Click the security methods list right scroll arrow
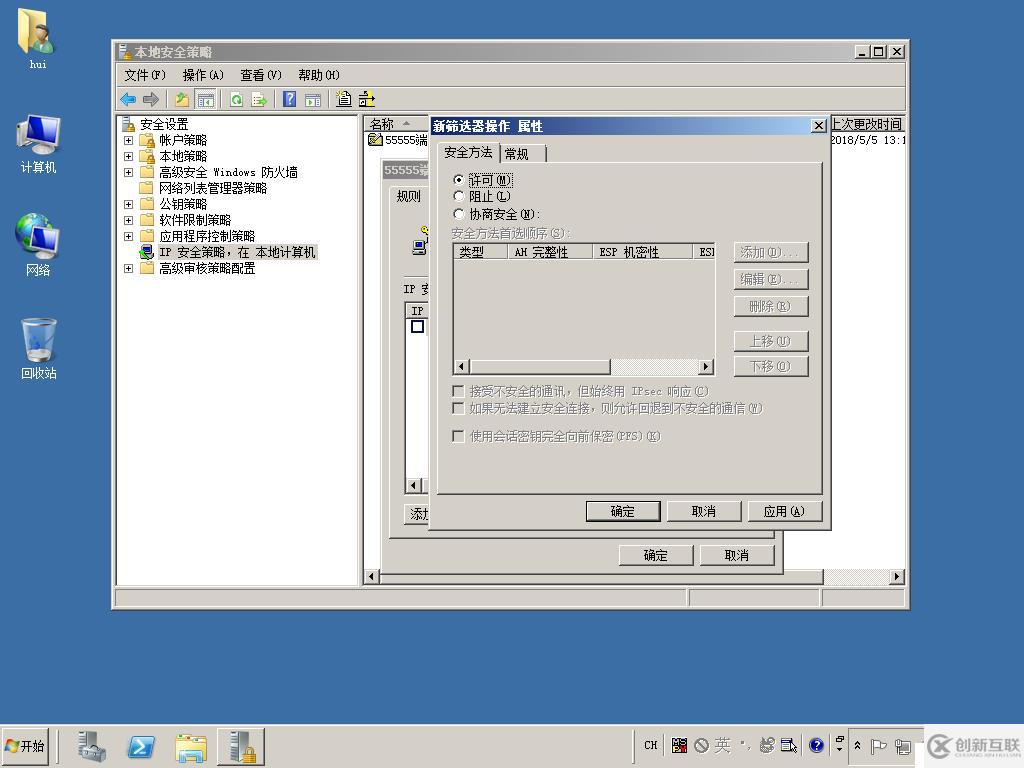 (x=706, y=367)
